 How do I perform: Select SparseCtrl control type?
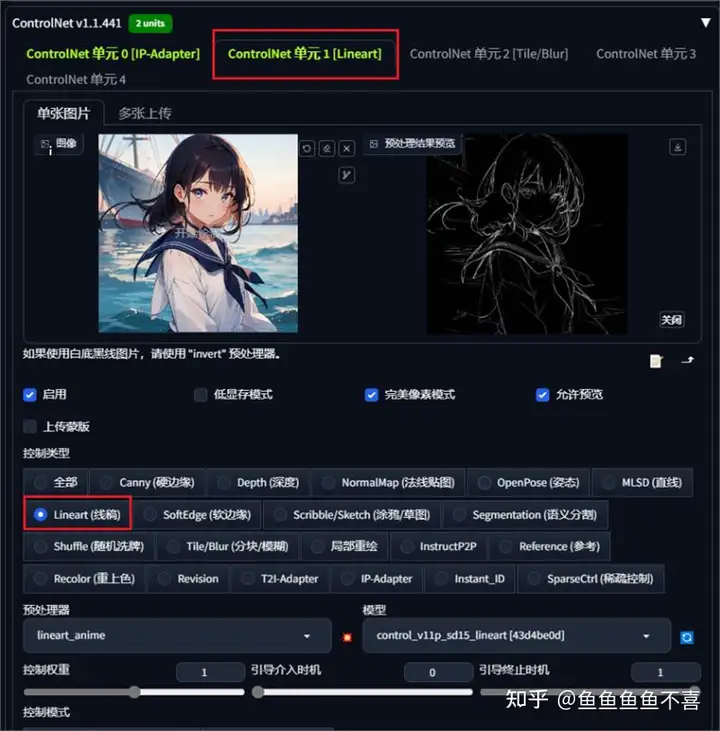(x=591, y=579)
